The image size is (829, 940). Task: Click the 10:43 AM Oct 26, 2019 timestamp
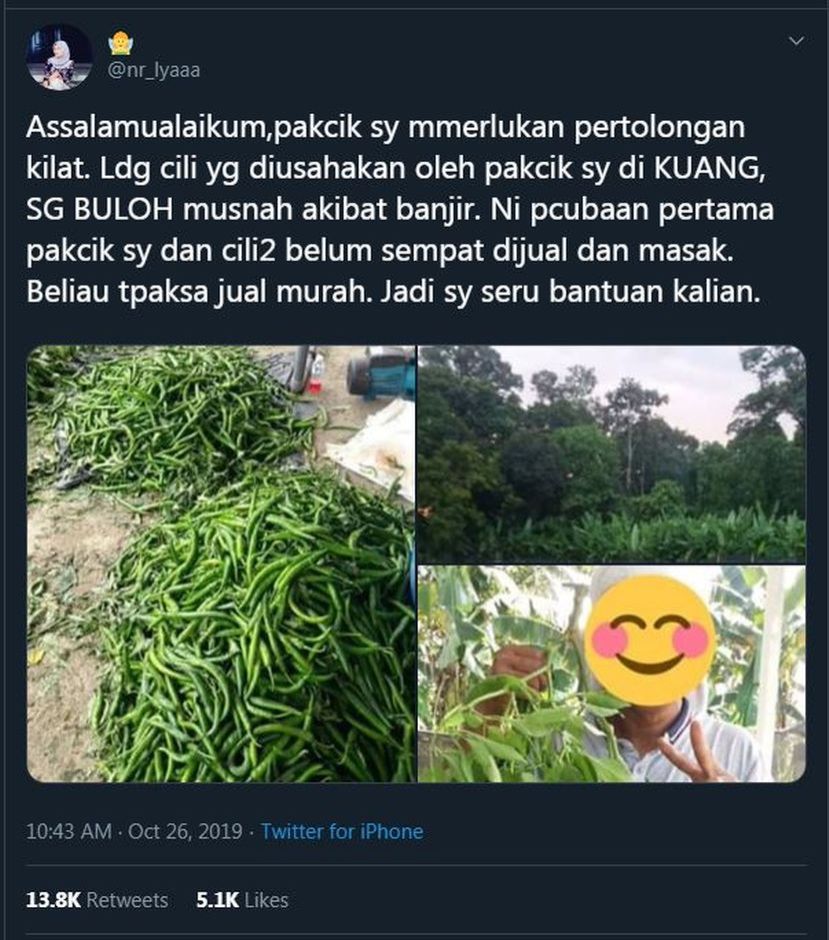pyautogui.click(x=134, y=831)
